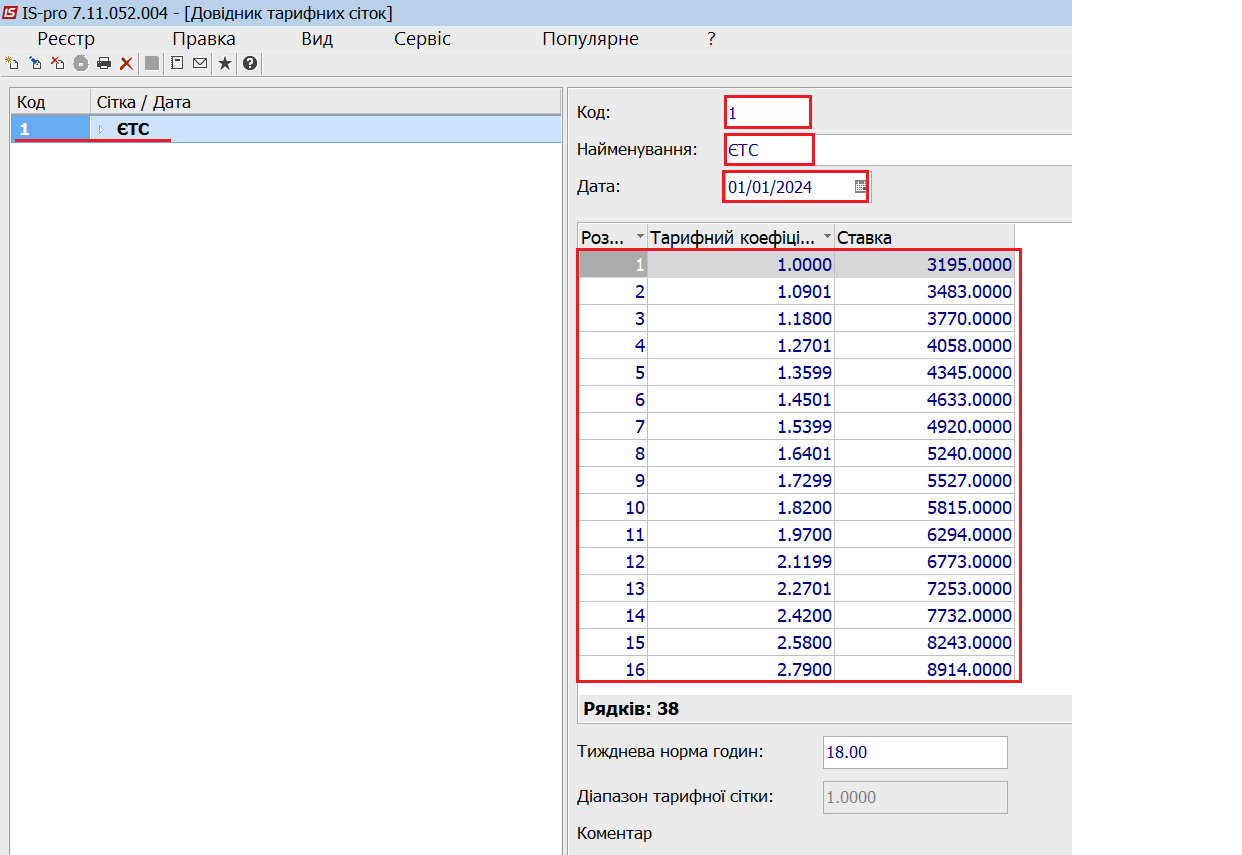
Task: Select coefficient cell 1.0000 in first row
Action: (x=741, y=265)
